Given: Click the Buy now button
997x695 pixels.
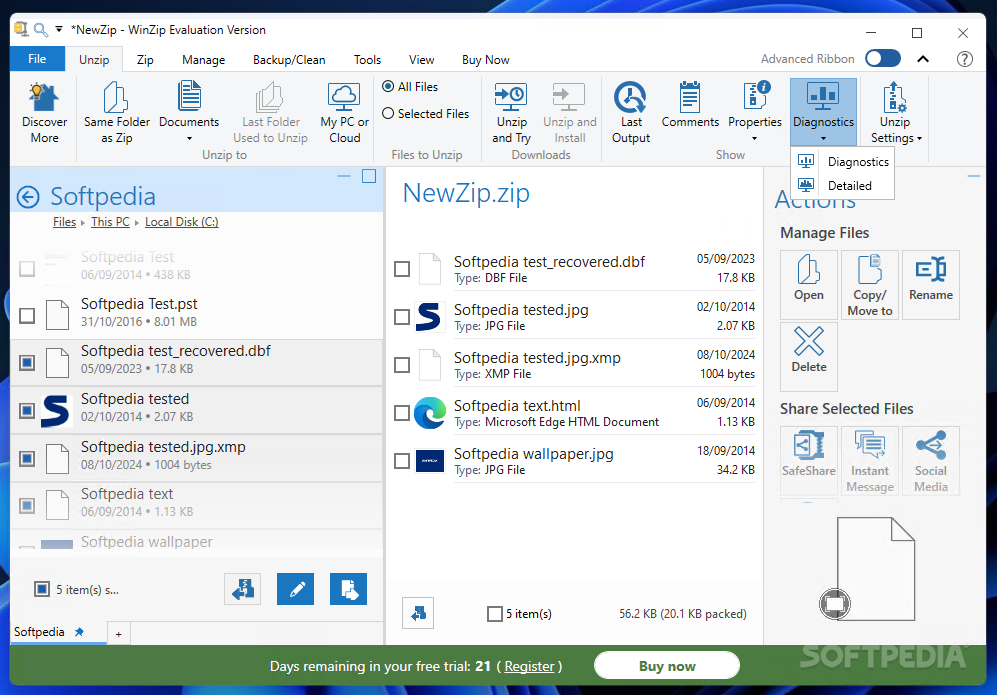Looking at the screenshot, I should (x=667, y=666).
